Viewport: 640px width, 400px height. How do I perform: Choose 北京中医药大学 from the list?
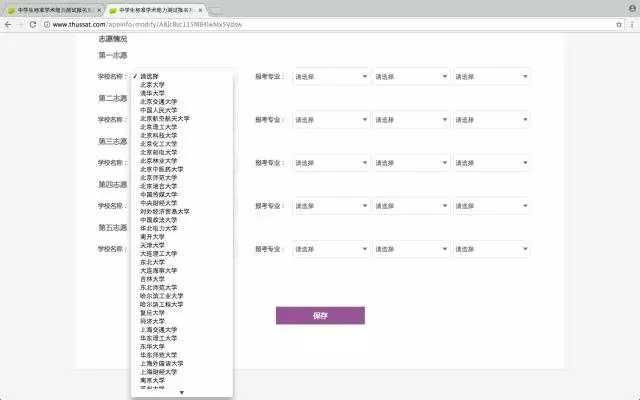pos(182,169)
